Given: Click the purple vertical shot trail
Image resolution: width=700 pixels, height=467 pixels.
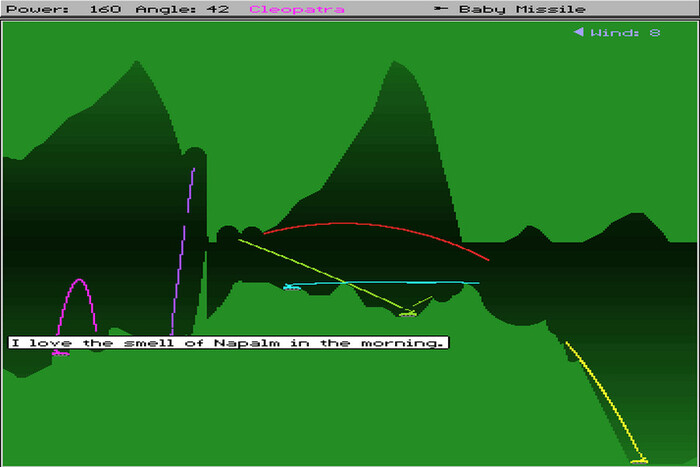Looking at the screenshot, I should pos(183,250).
